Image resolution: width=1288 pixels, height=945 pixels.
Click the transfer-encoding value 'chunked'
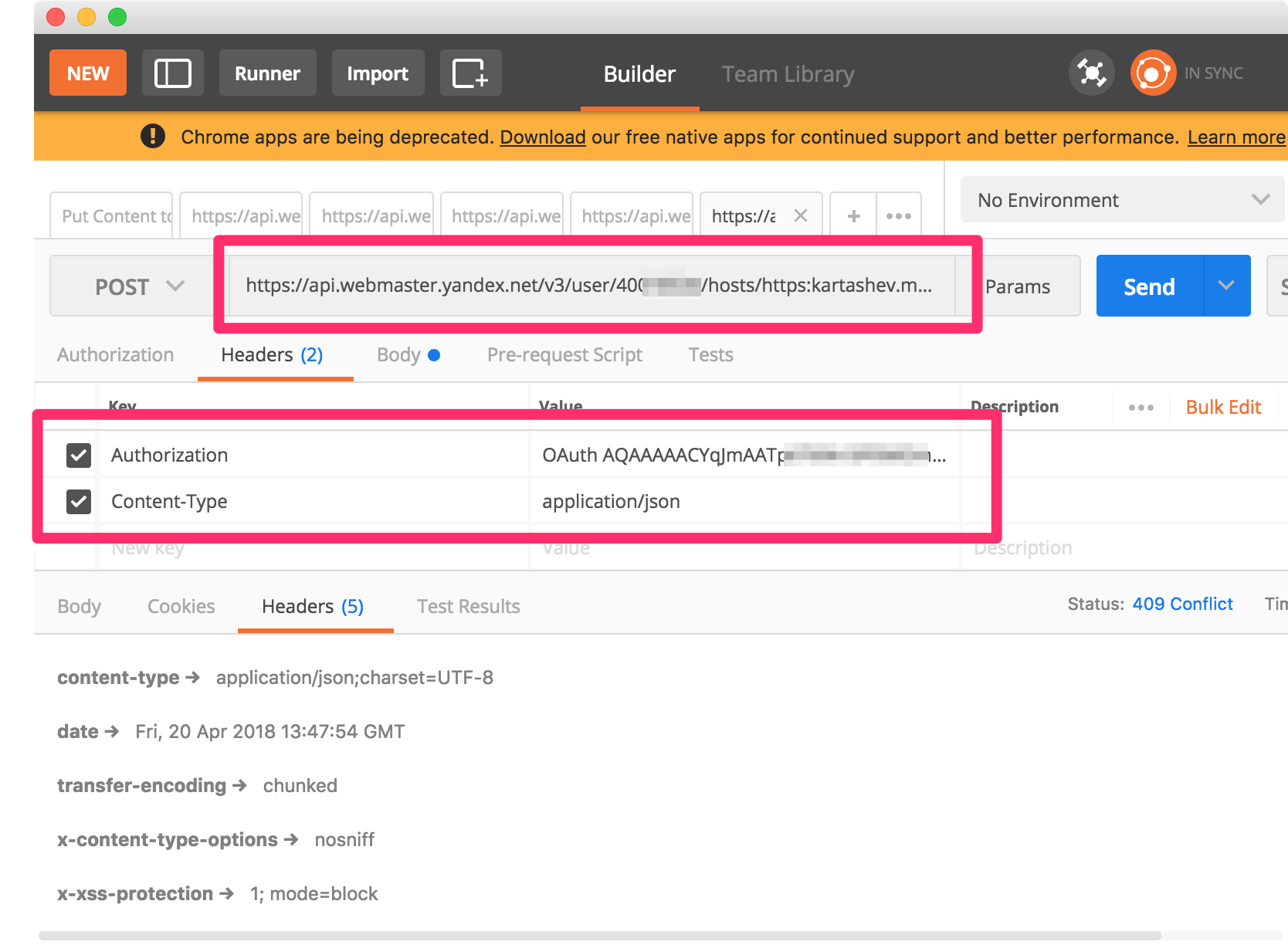(300, 786)
